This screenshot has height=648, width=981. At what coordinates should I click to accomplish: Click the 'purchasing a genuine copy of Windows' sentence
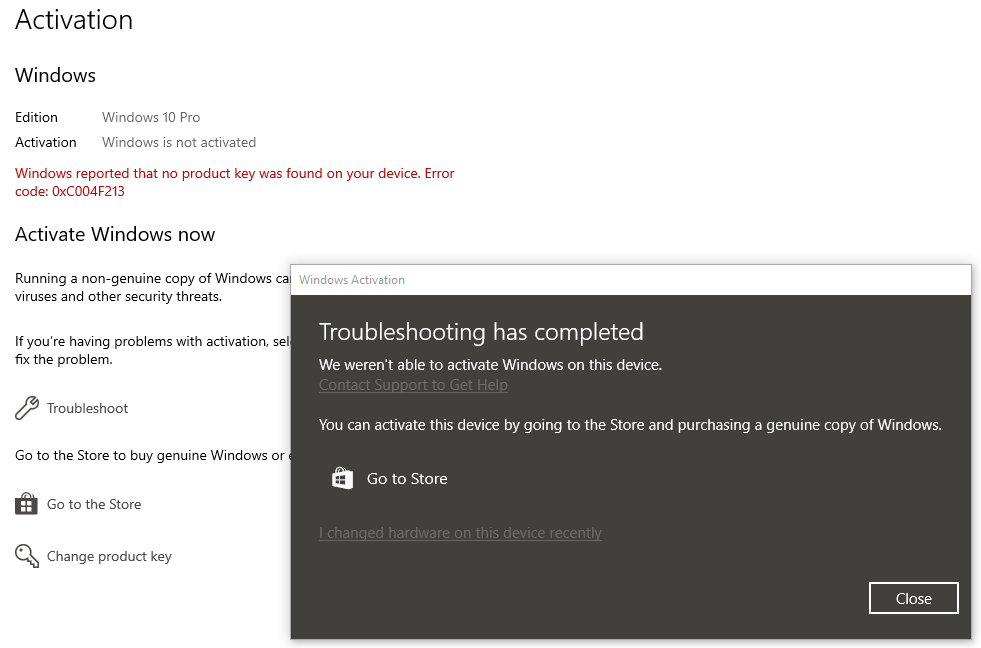click(x=630, y=425)
